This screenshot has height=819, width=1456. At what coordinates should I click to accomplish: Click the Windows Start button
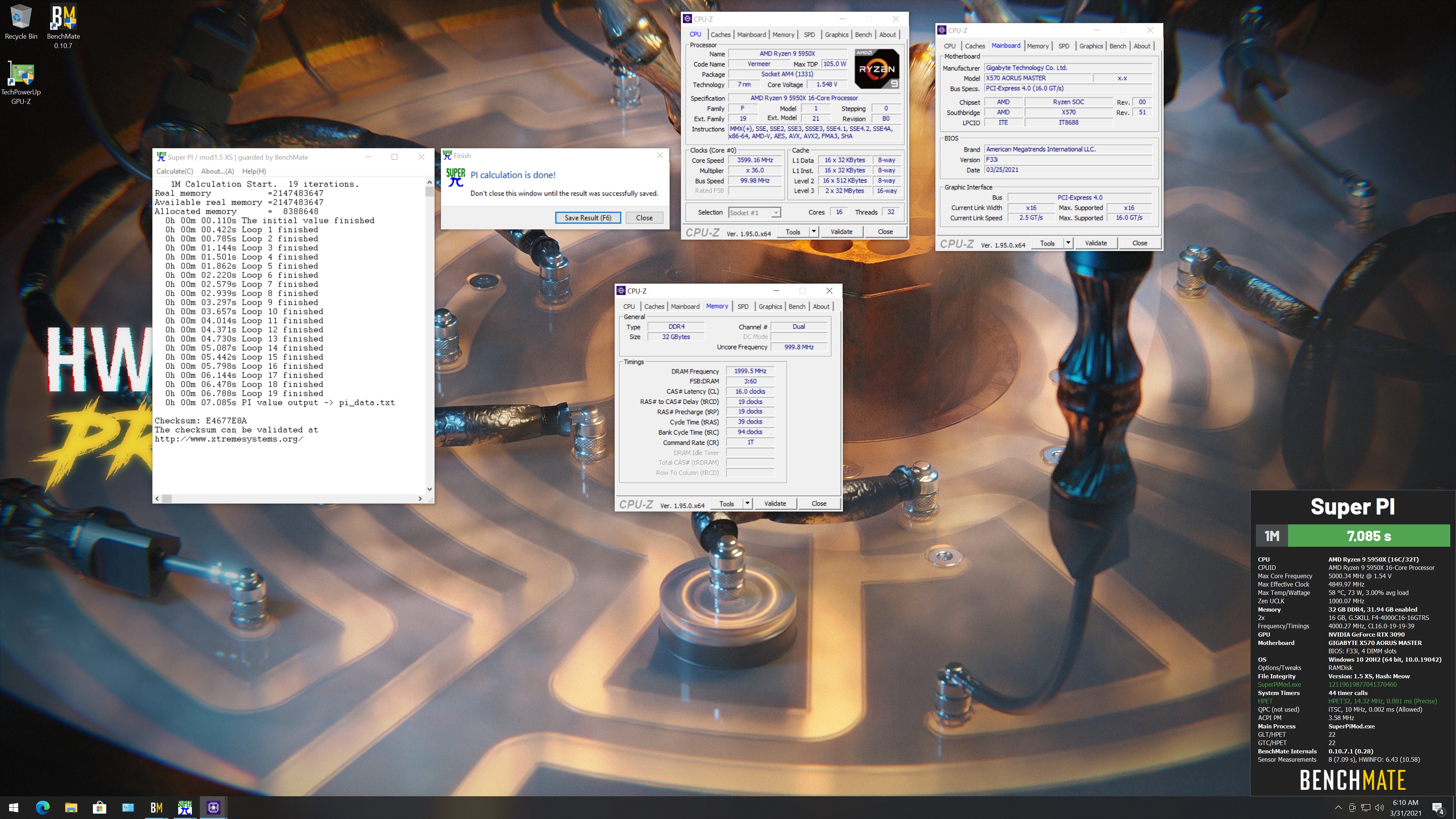(x=14, y=807)
